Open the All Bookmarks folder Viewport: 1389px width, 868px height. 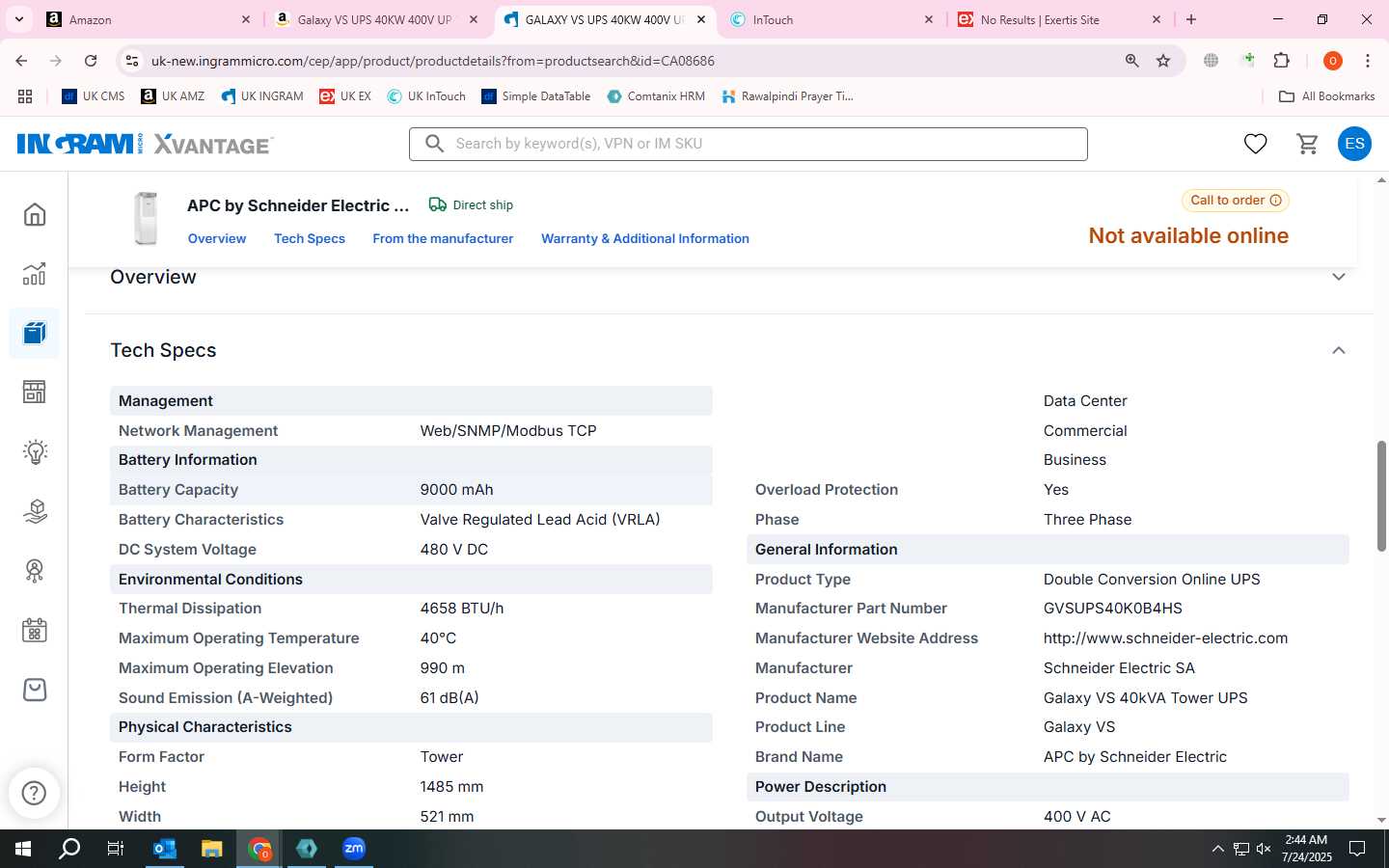coord(1326,96)
